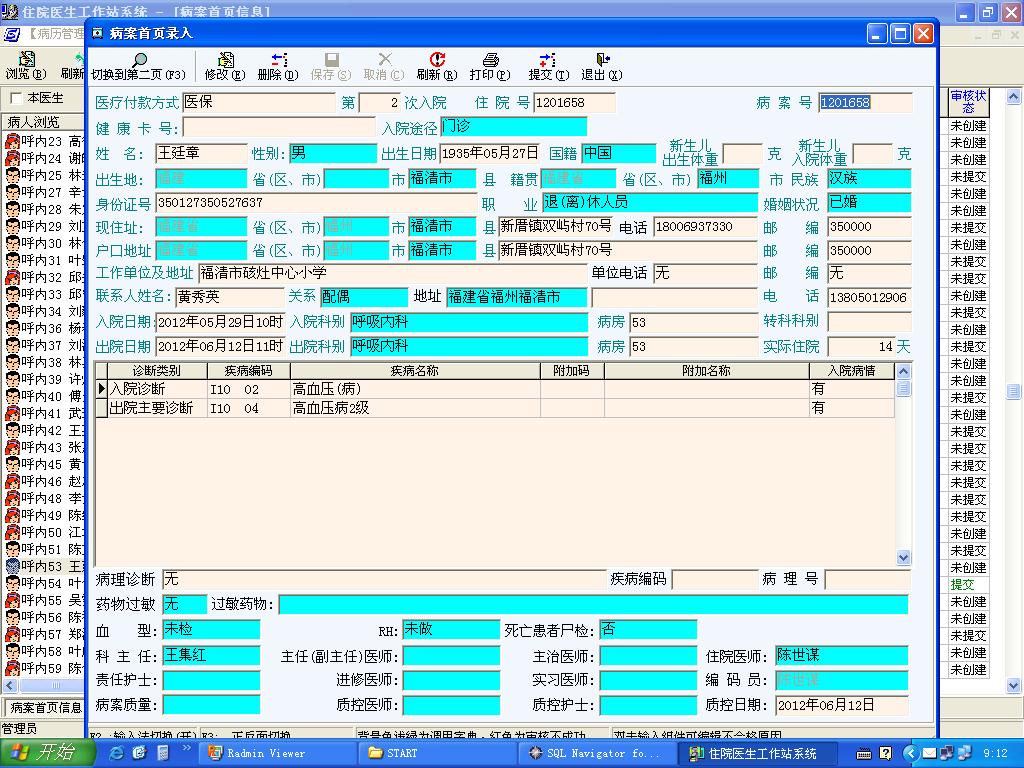
Task: Click the 病理诊断 field showing 无
Action: [x=384, y=579]
